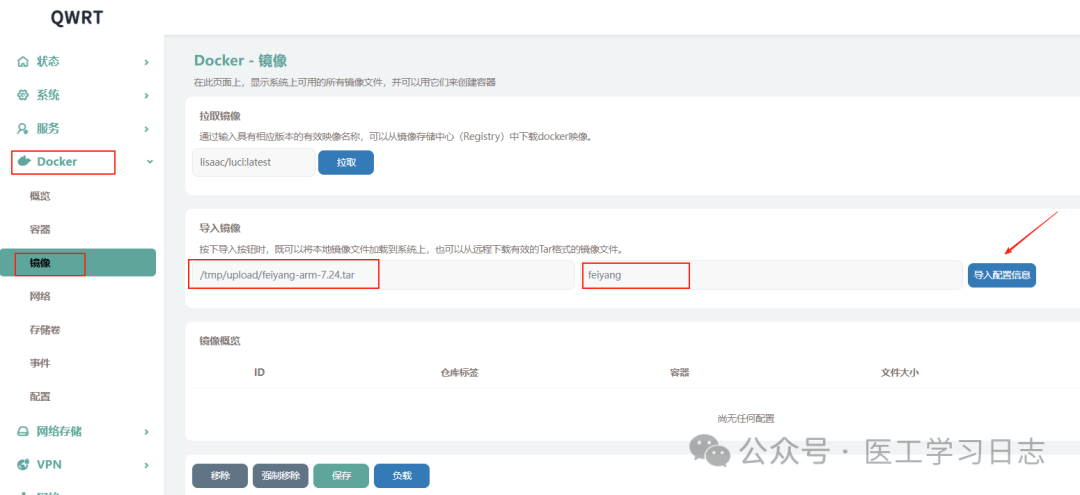Click the 负载 button
Image resolution: width=1080 pixels, height=495 pixels.
pyautogui.click(x=402, y=476)
